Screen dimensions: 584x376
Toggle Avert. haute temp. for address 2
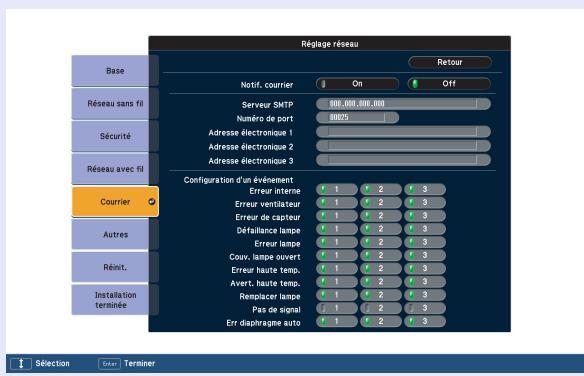381,282
